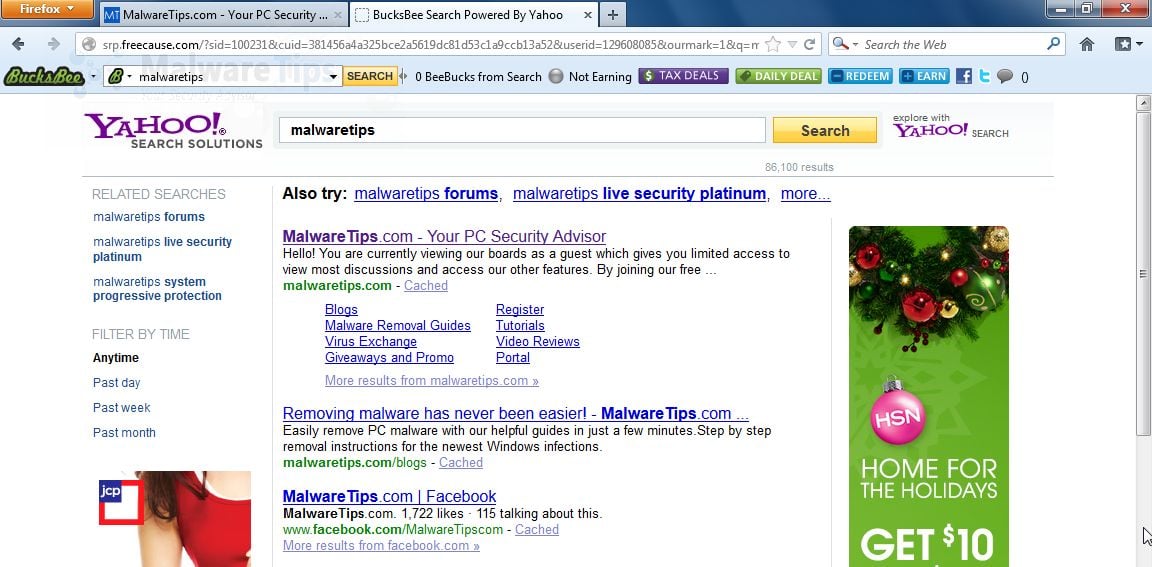Filter results by Past week
This screenshot has height=567, width=1152.
pos(122,408)
